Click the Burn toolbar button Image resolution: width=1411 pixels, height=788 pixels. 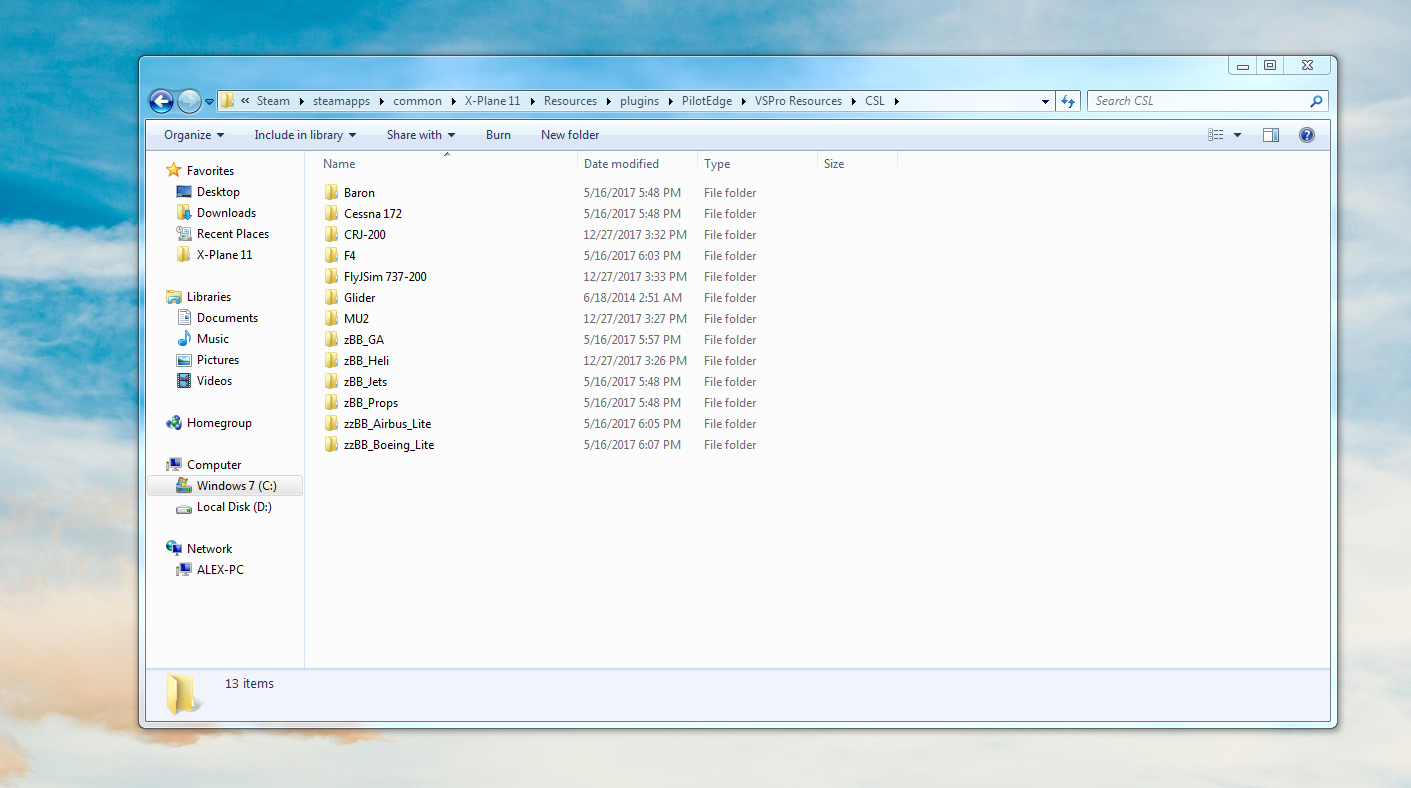(498, 135)
